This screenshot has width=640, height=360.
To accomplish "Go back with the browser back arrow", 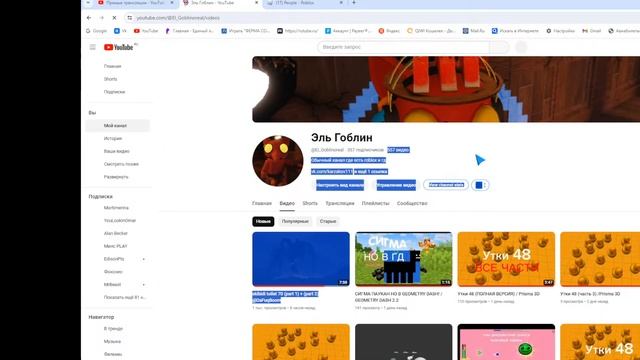I will coord(89,18).
